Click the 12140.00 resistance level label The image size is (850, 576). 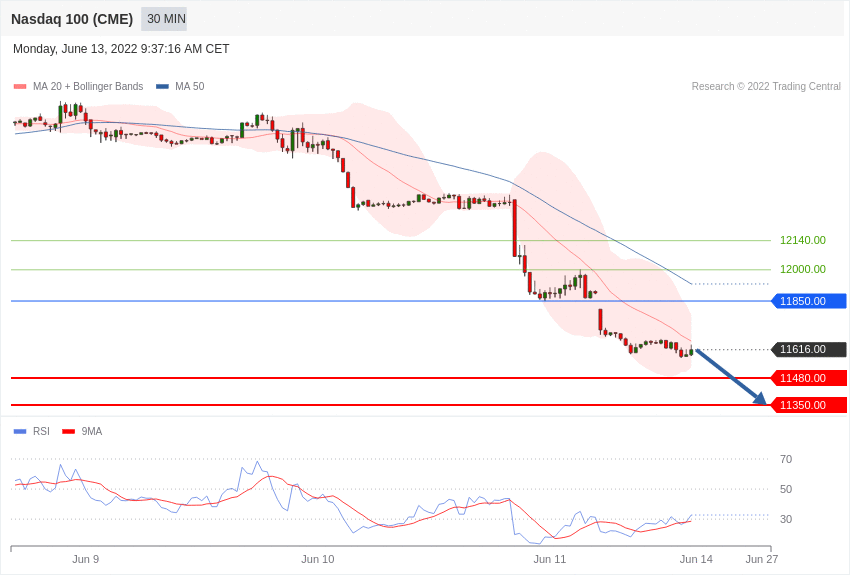pyautogui.click(x=802, y=240)
